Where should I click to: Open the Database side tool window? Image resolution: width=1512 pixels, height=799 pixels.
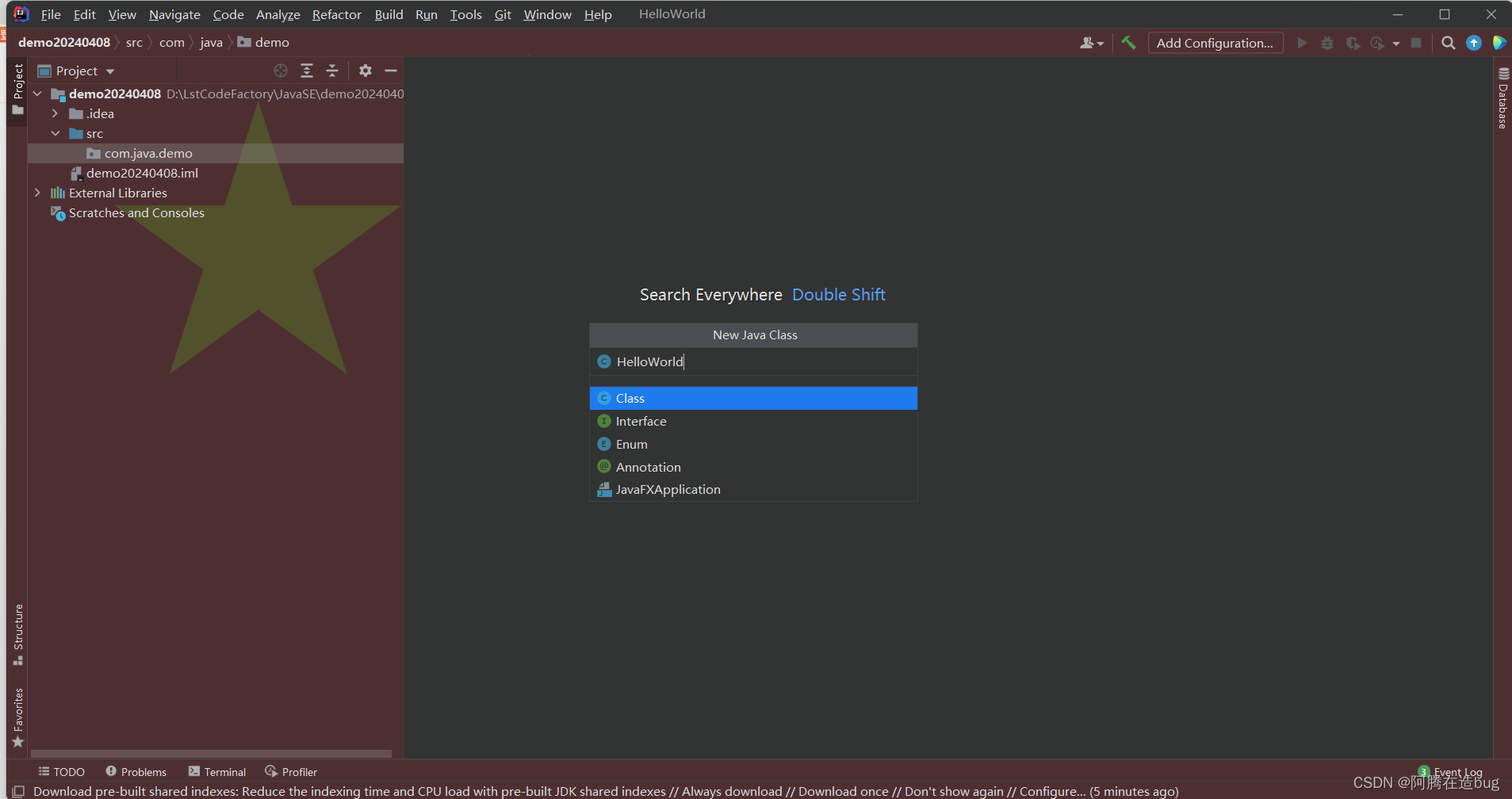tap(1502, 98)
